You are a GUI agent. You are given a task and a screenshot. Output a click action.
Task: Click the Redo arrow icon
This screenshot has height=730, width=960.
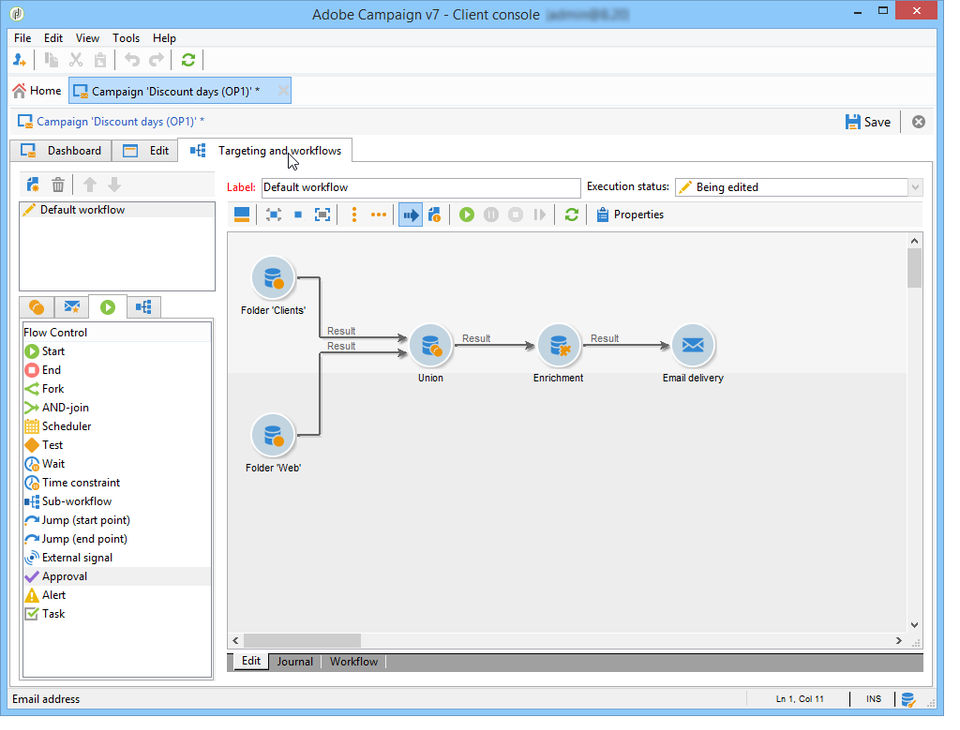point(157,60)
